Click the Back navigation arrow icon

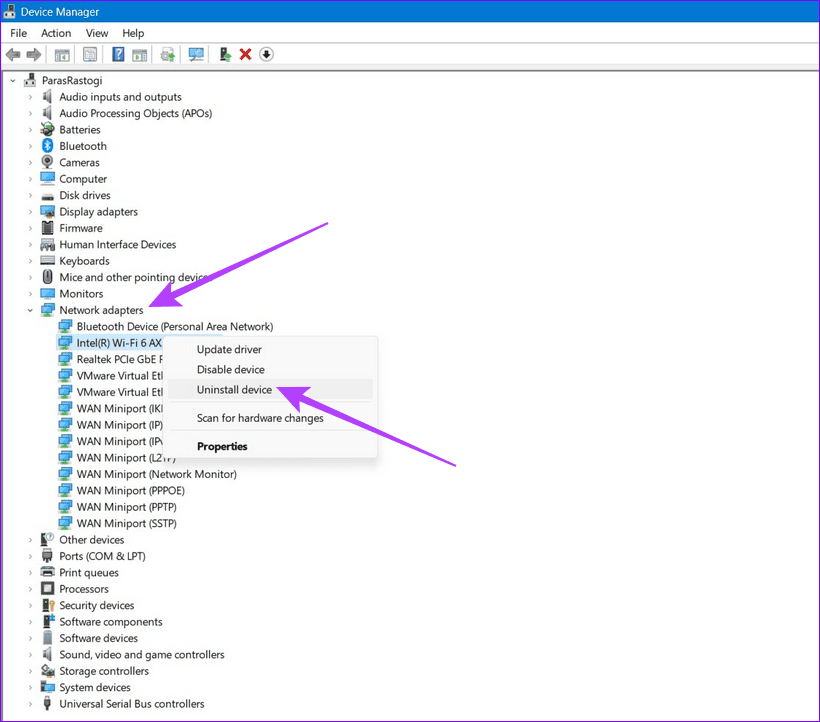click(x=12, y=54)
